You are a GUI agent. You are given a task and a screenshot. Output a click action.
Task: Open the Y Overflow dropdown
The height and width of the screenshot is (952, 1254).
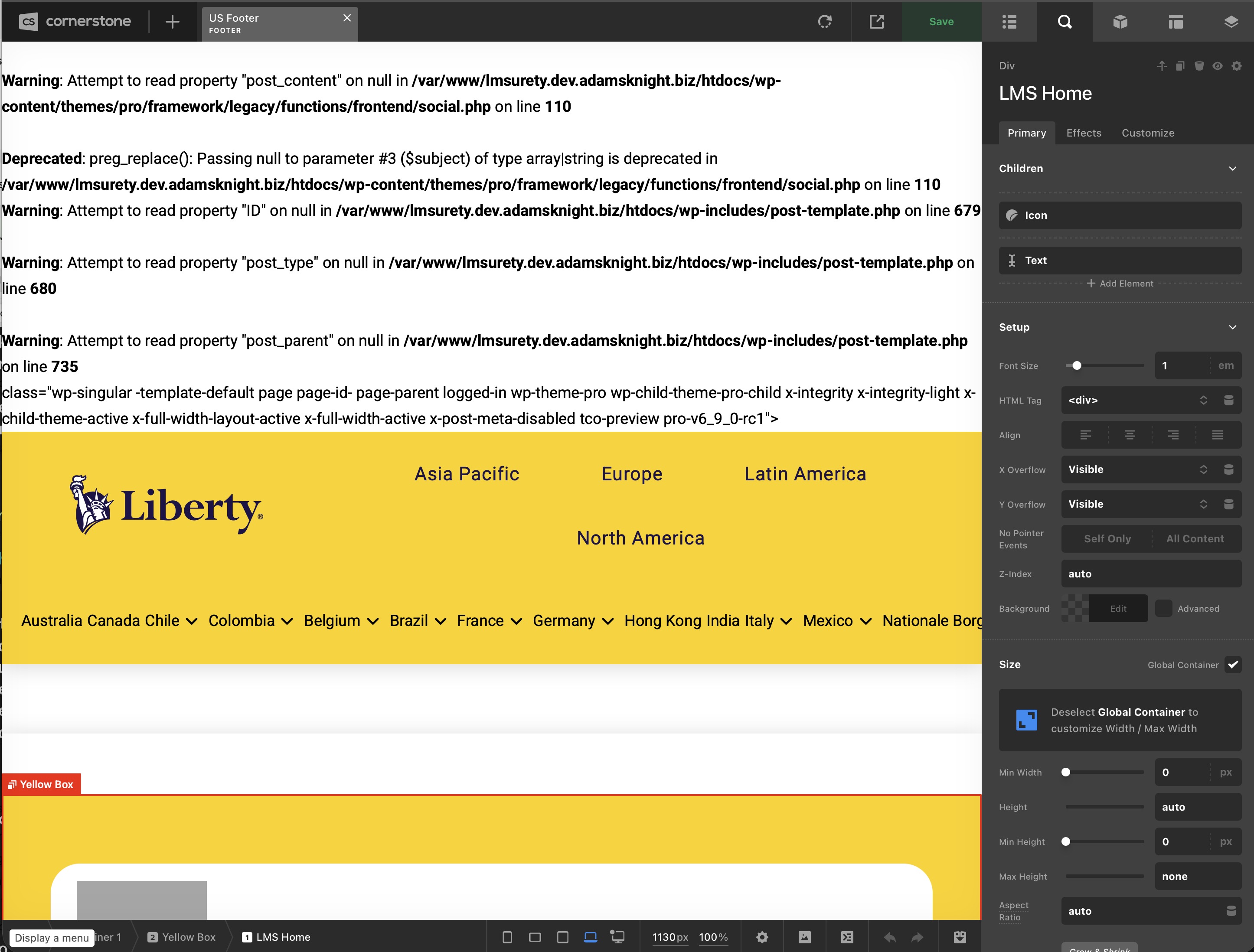[1138, 504]
